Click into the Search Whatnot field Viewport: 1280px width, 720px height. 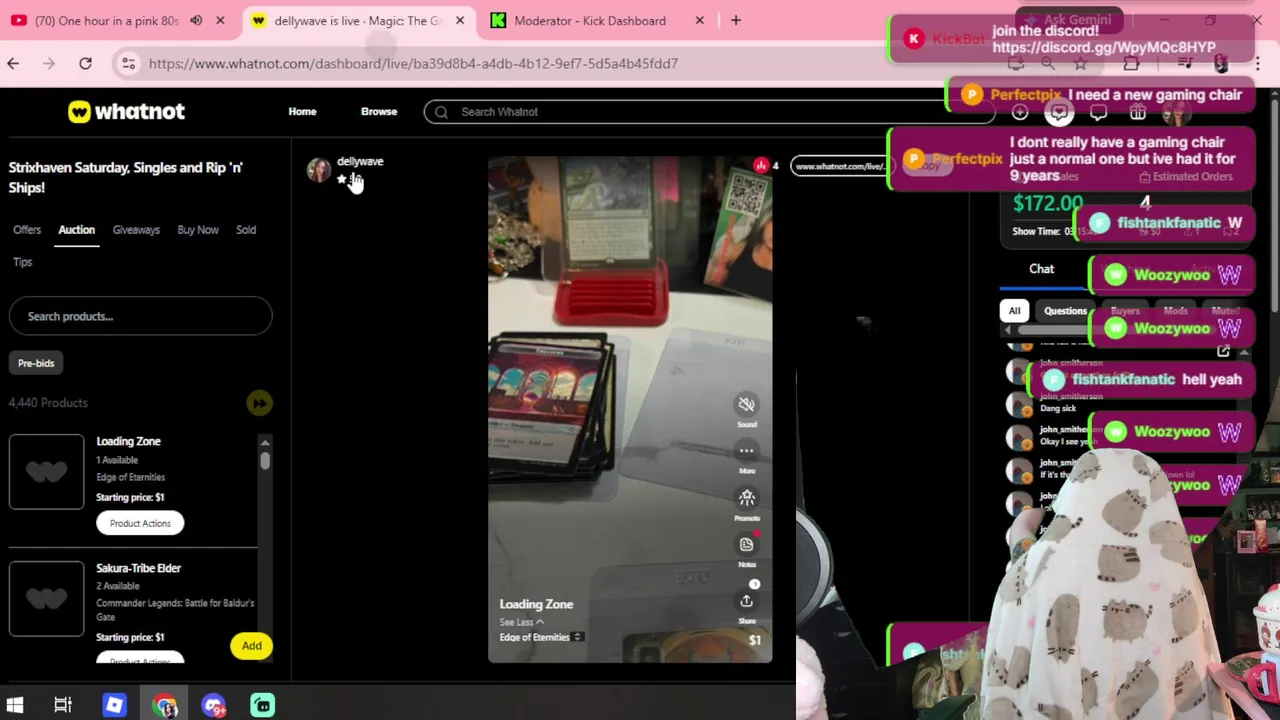pyautogui.click(x=710, y=112)
